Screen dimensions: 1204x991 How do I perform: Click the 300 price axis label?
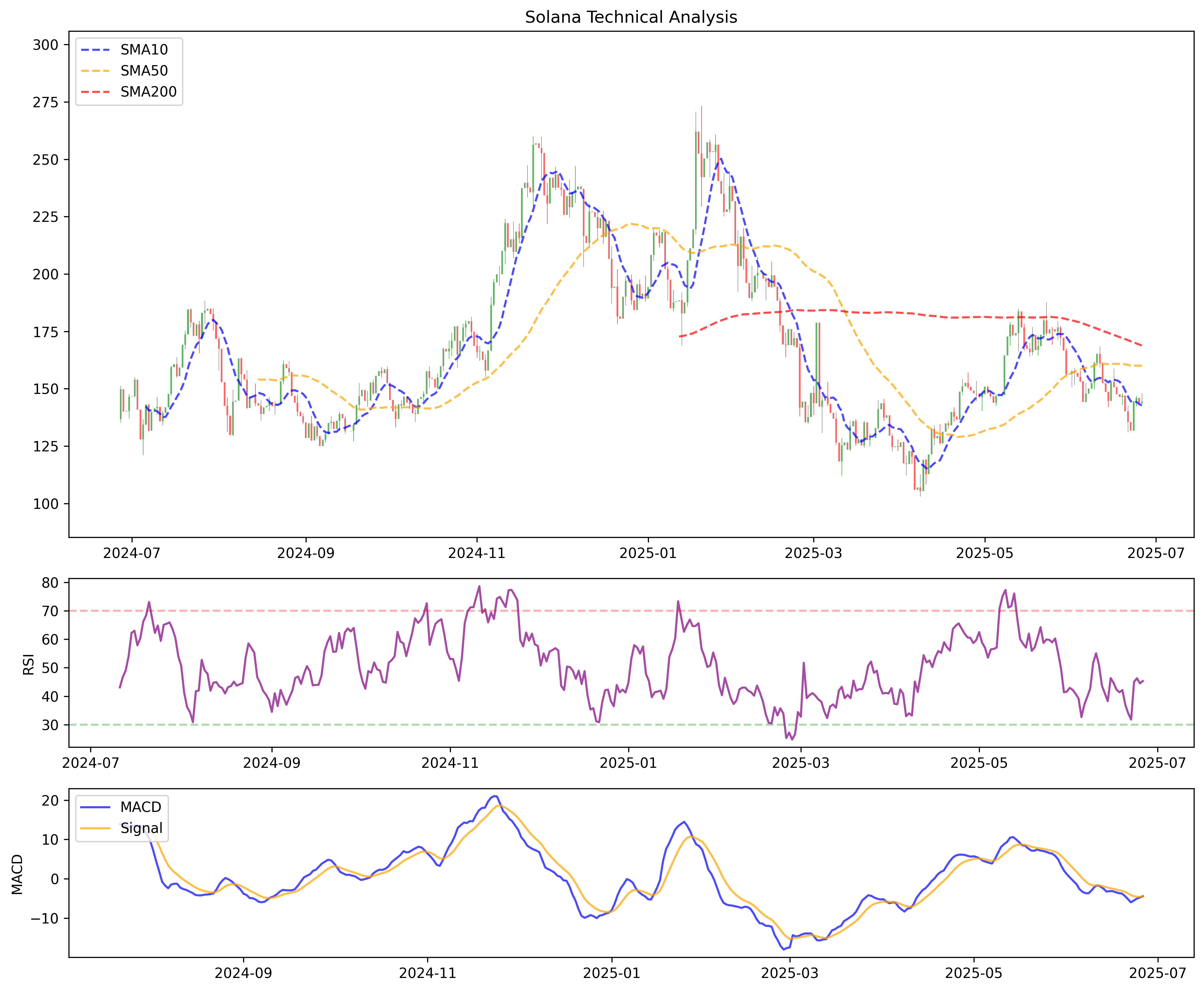tap(46, 45)
